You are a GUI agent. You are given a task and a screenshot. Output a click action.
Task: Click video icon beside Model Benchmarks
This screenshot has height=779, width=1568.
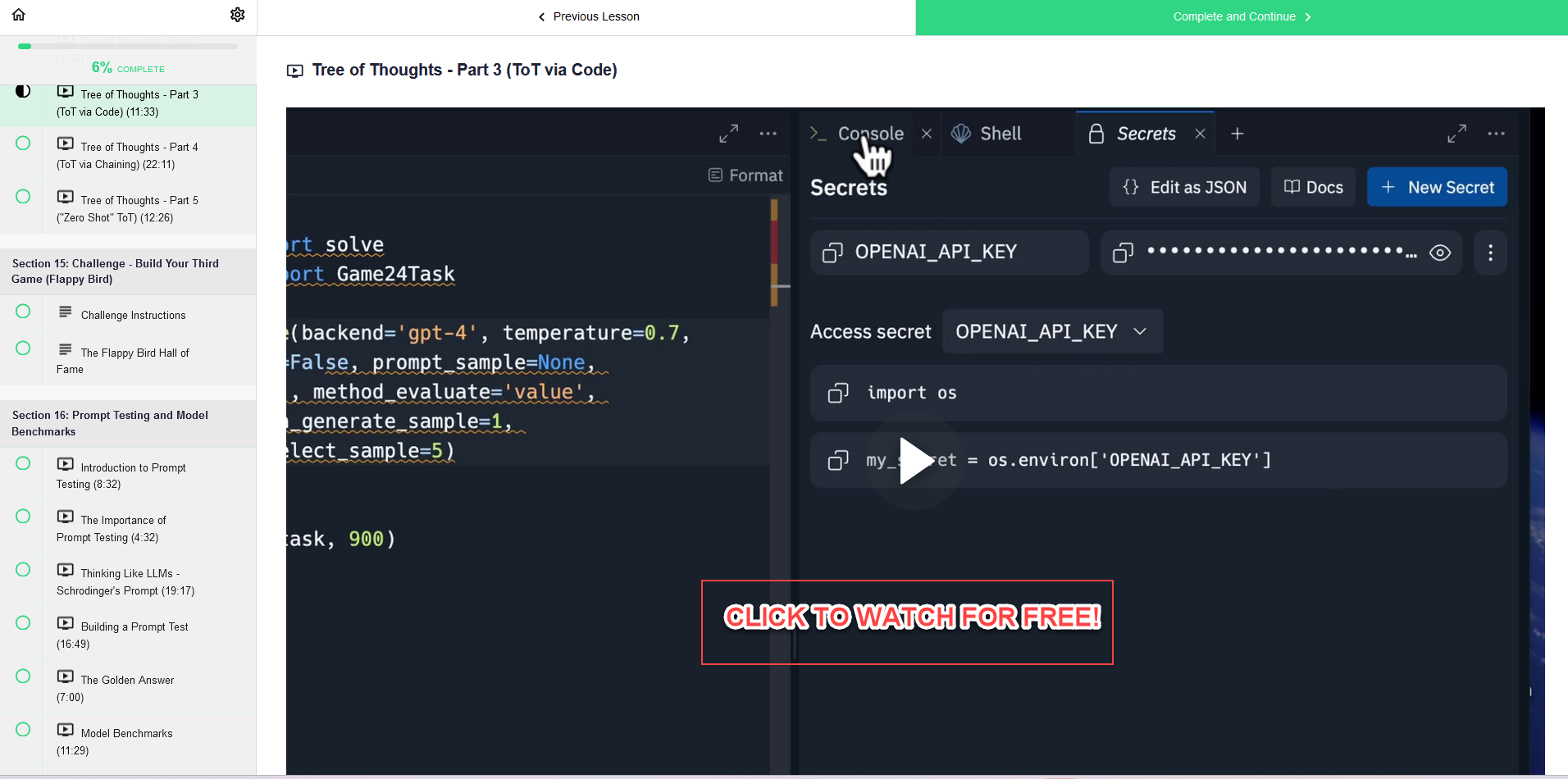(66, 730)
